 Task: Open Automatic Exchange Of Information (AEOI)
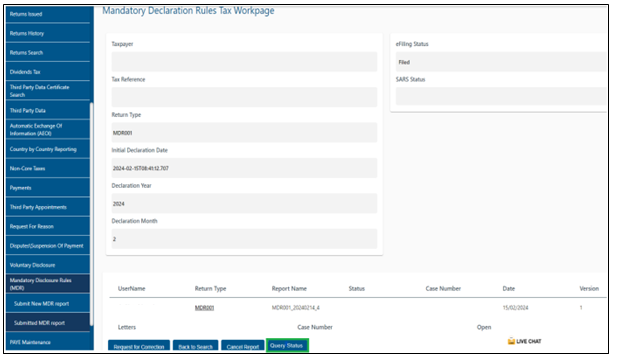(x=48, y=130)
